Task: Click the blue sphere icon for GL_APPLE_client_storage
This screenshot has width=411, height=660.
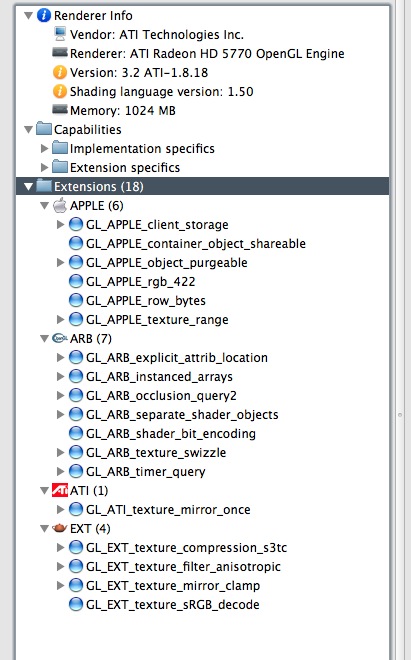Action: point(76,224)
